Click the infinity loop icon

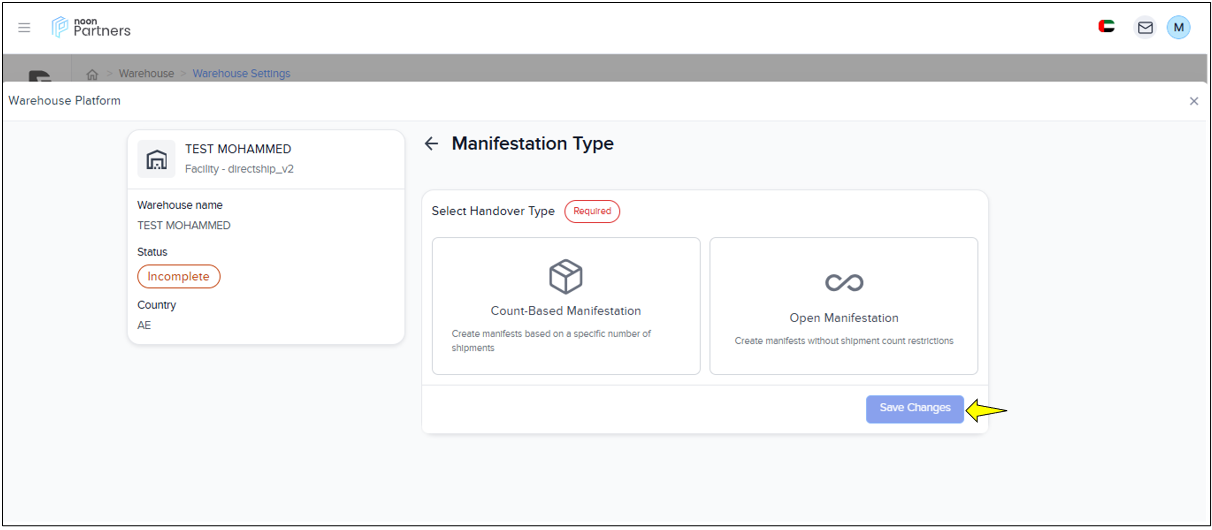pyautogui.click(x=843, y=283)
